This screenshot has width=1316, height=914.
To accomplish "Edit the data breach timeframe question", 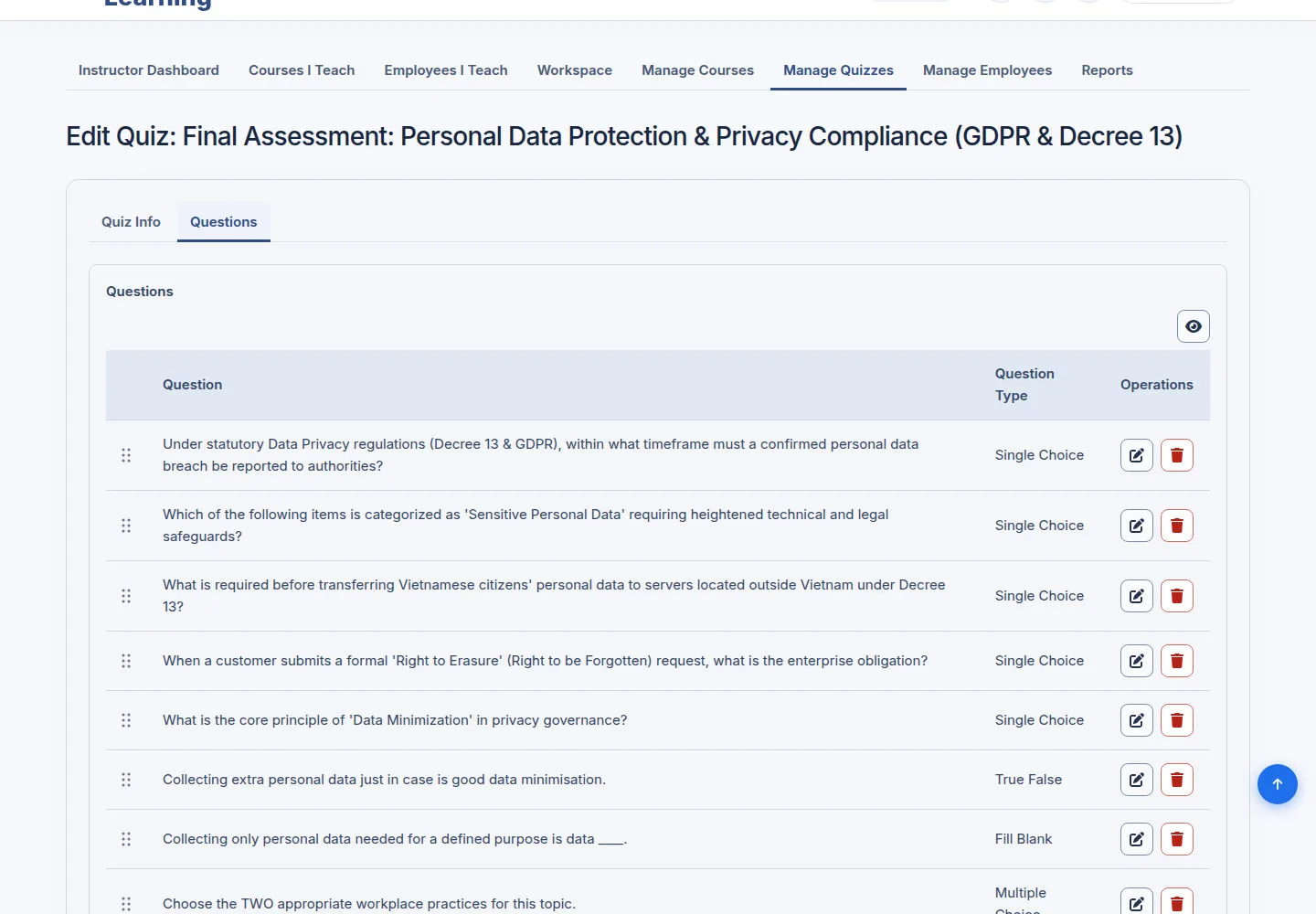I will [x=1137, y=455].
